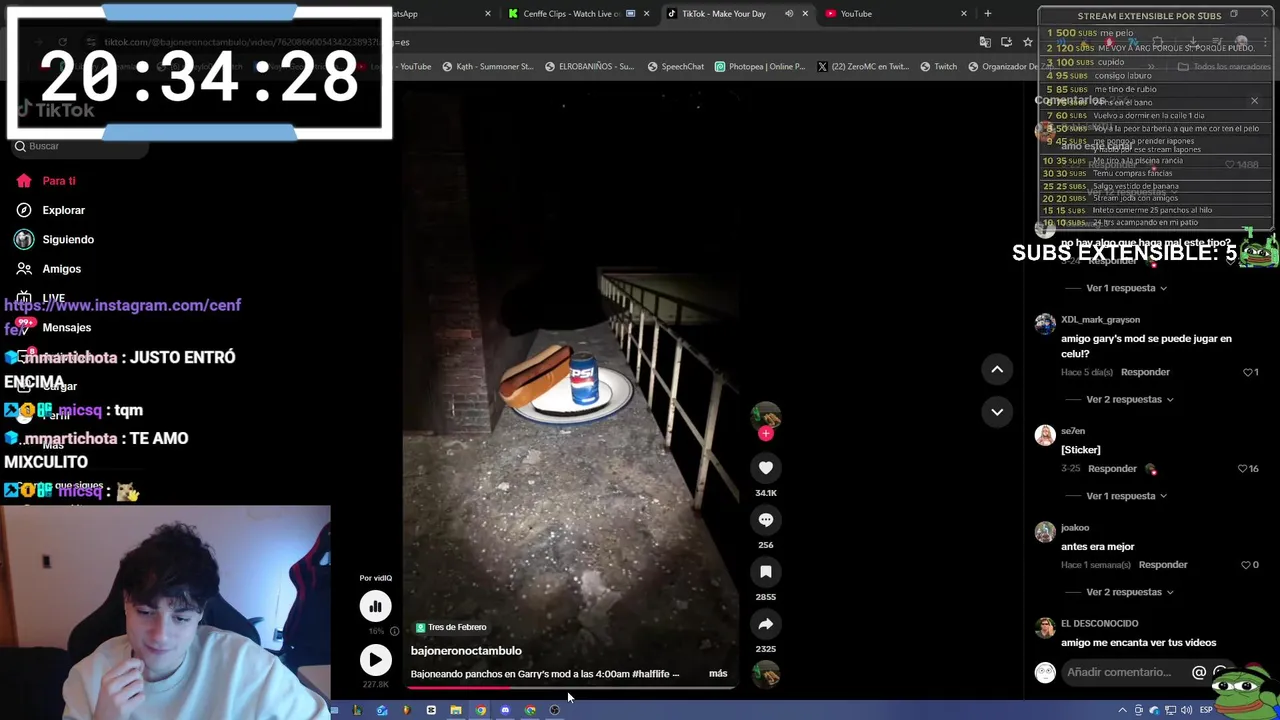Click the play button below vidIQ stats

[376, 659]
